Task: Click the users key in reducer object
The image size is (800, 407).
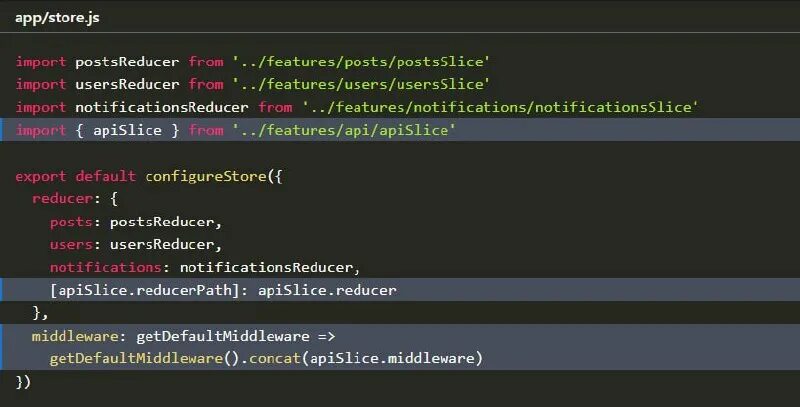Action: coord(71,244)
